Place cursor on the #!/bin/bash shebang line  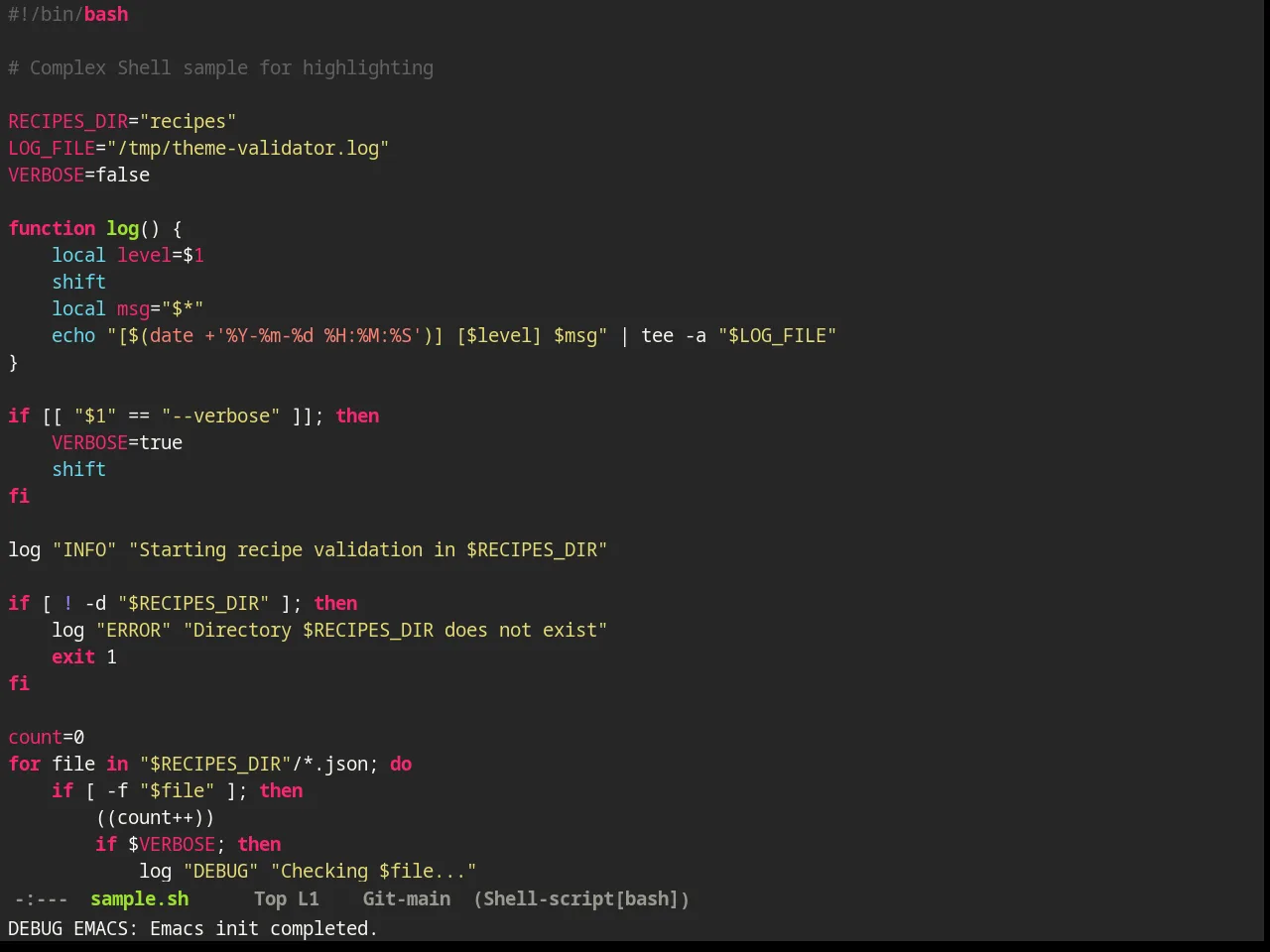click(68, 14)
